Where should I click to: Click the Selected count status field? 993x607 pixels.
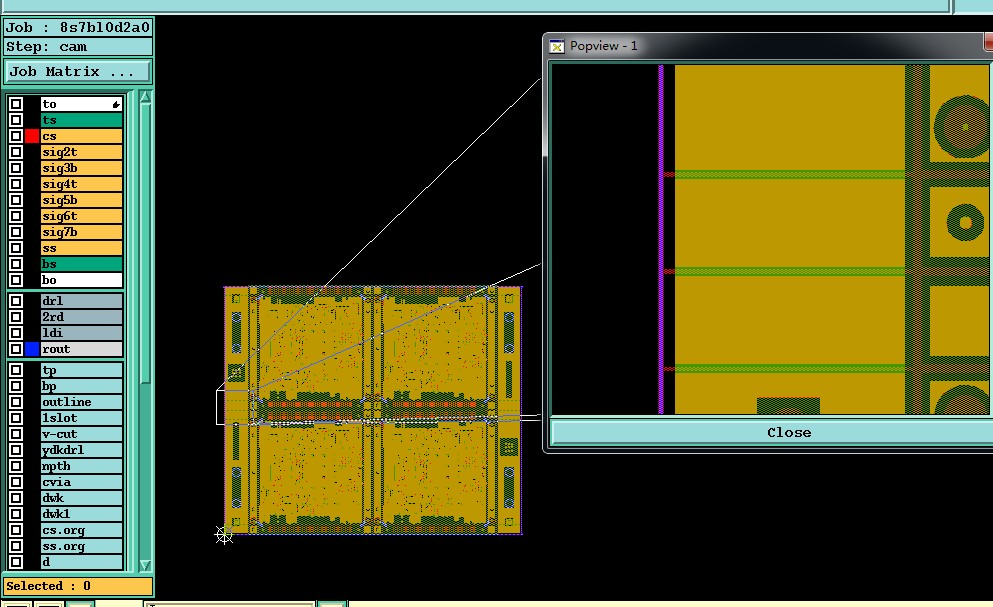78,586
